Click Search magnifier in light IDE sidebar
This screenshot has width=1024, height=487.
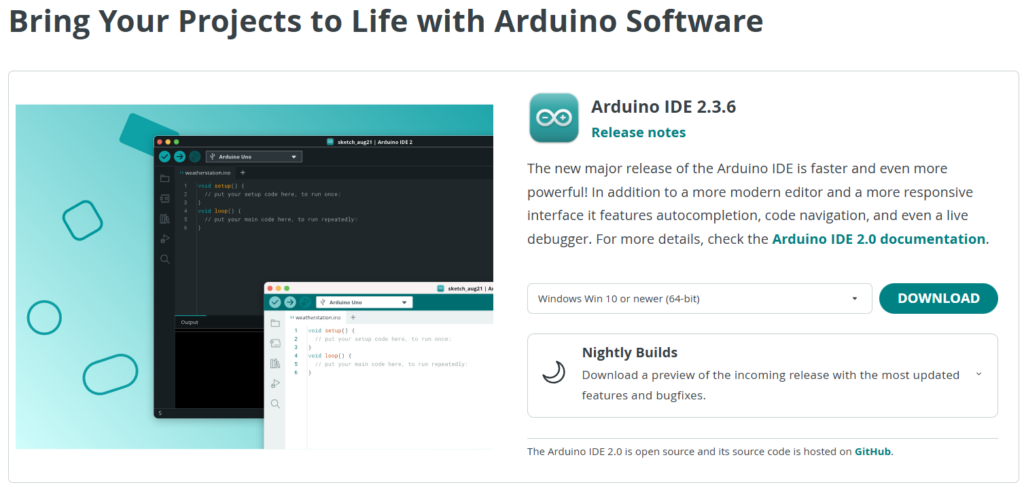275,404
